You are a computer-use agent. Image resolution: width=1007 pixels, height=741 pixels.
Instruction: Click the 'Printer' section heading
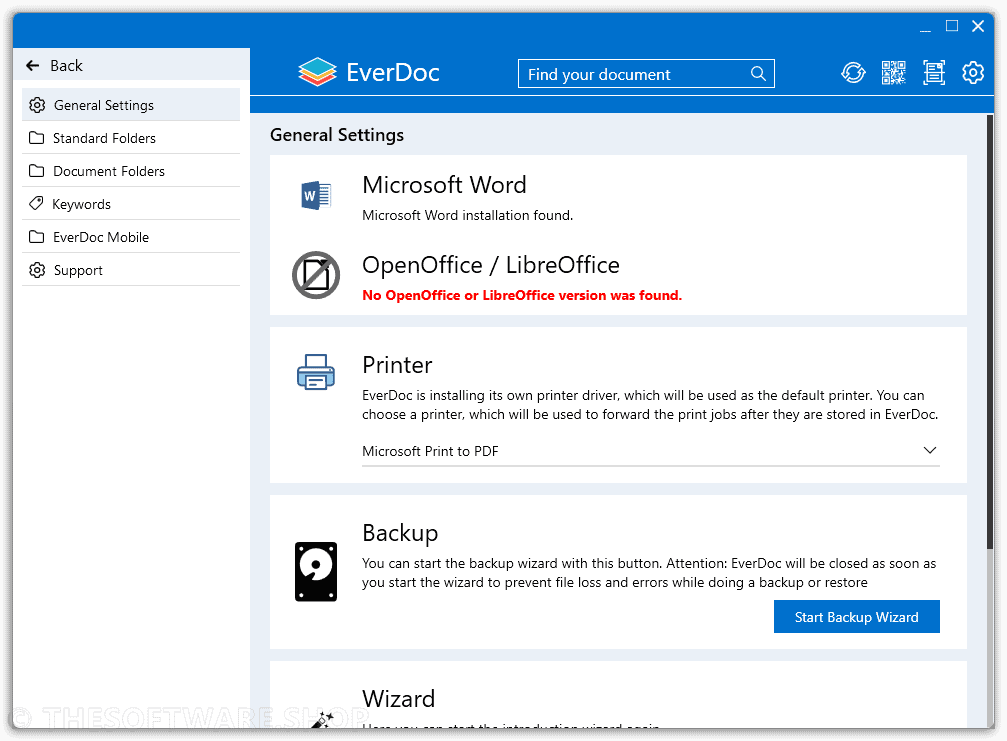point(398,365)
